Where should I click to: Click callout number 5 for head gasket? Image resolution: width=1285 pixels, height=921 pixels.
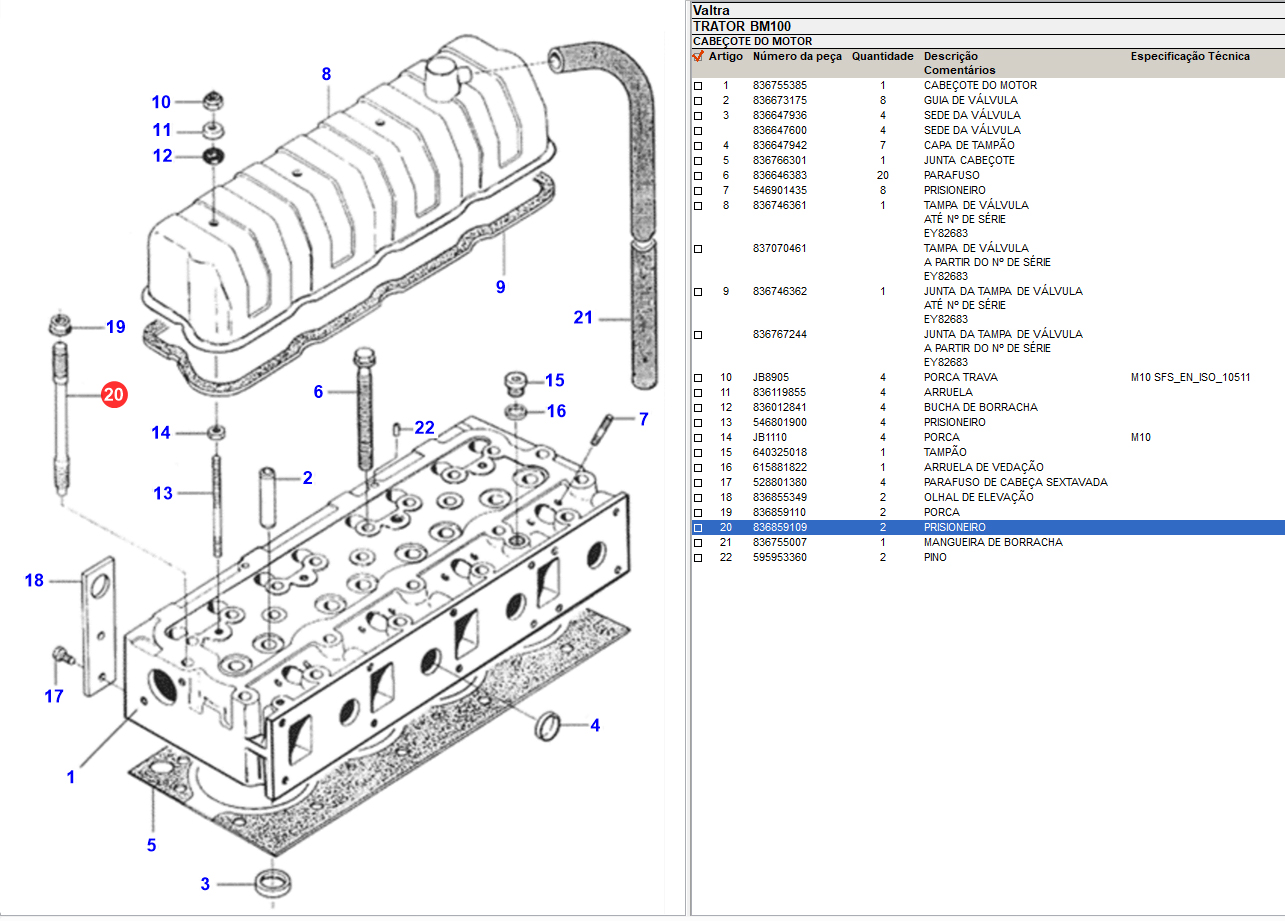click(x=151, y=845)
